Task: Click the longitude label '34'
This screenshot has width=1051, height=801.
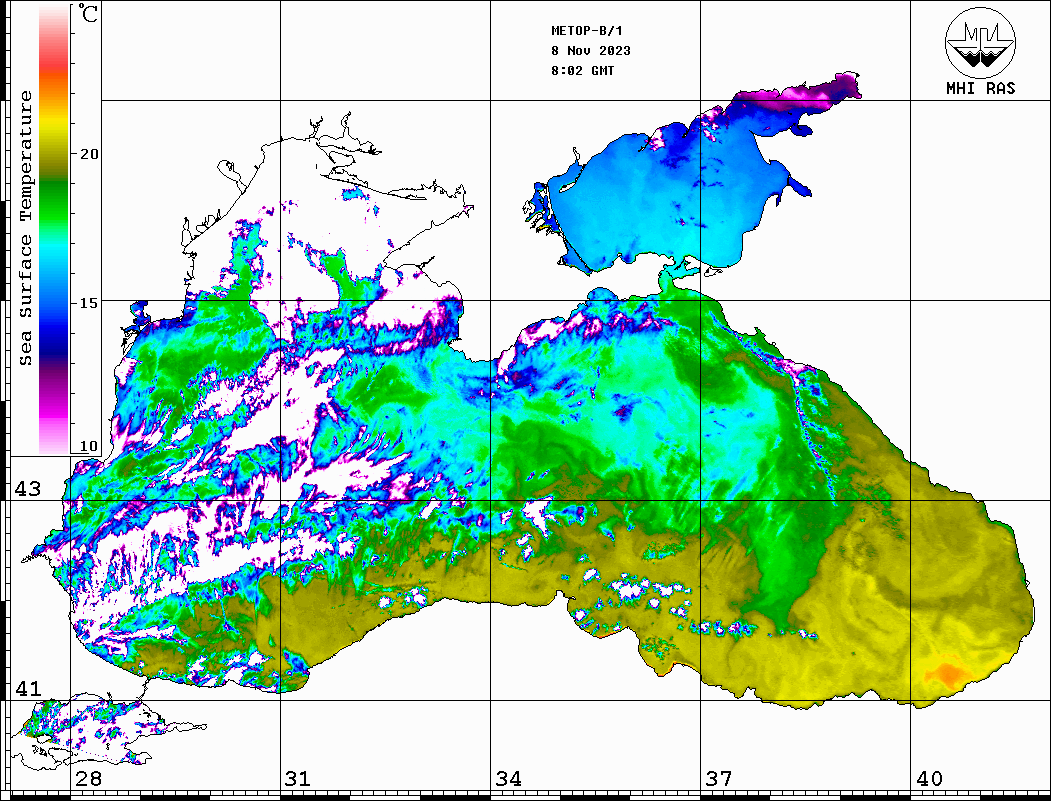Action: click(x=508, y=778)
